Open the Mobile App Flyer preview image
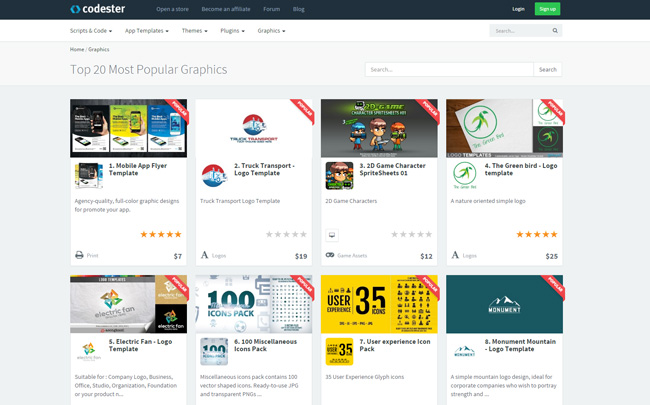 coord(129,128)
